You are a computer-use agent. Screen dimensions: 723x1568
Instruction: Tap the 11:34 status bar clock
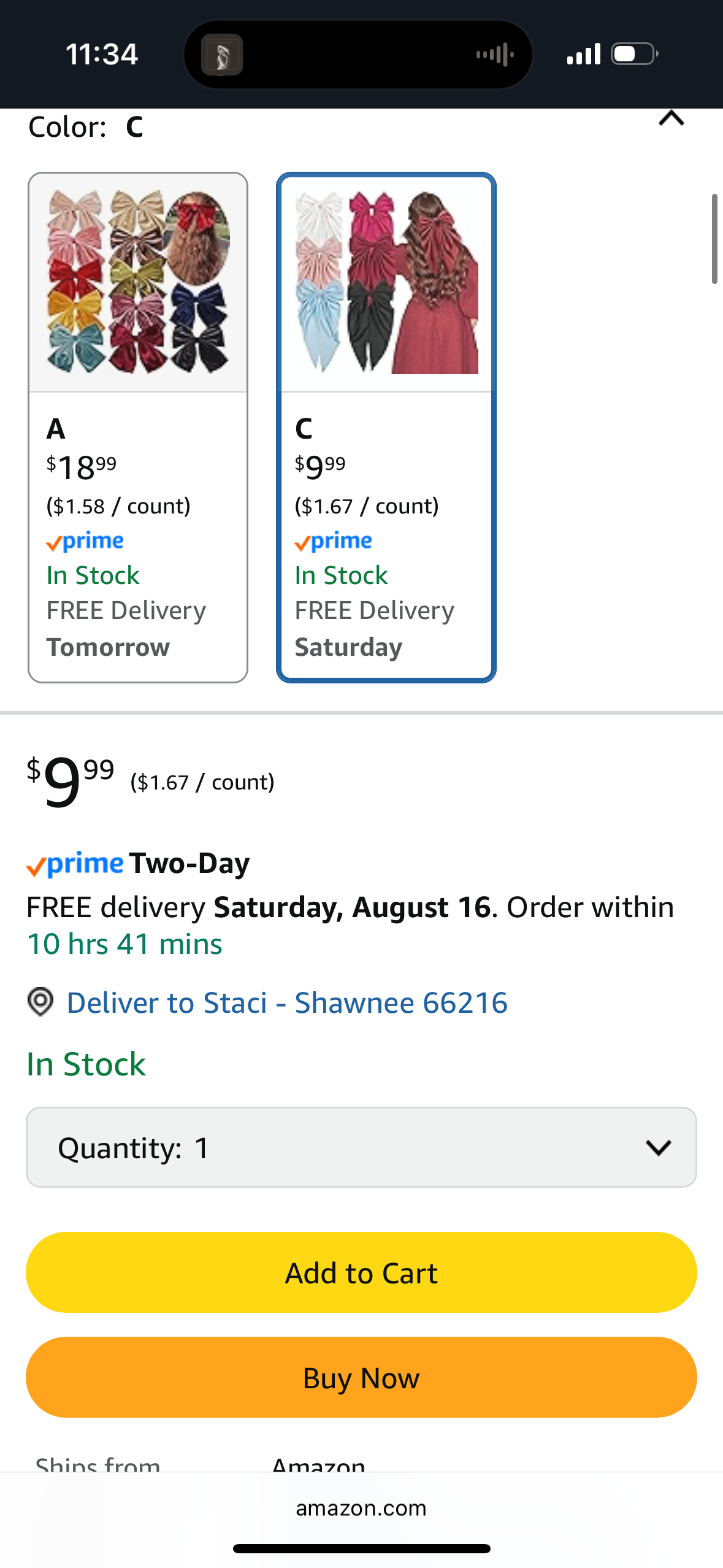click(102, 54)
